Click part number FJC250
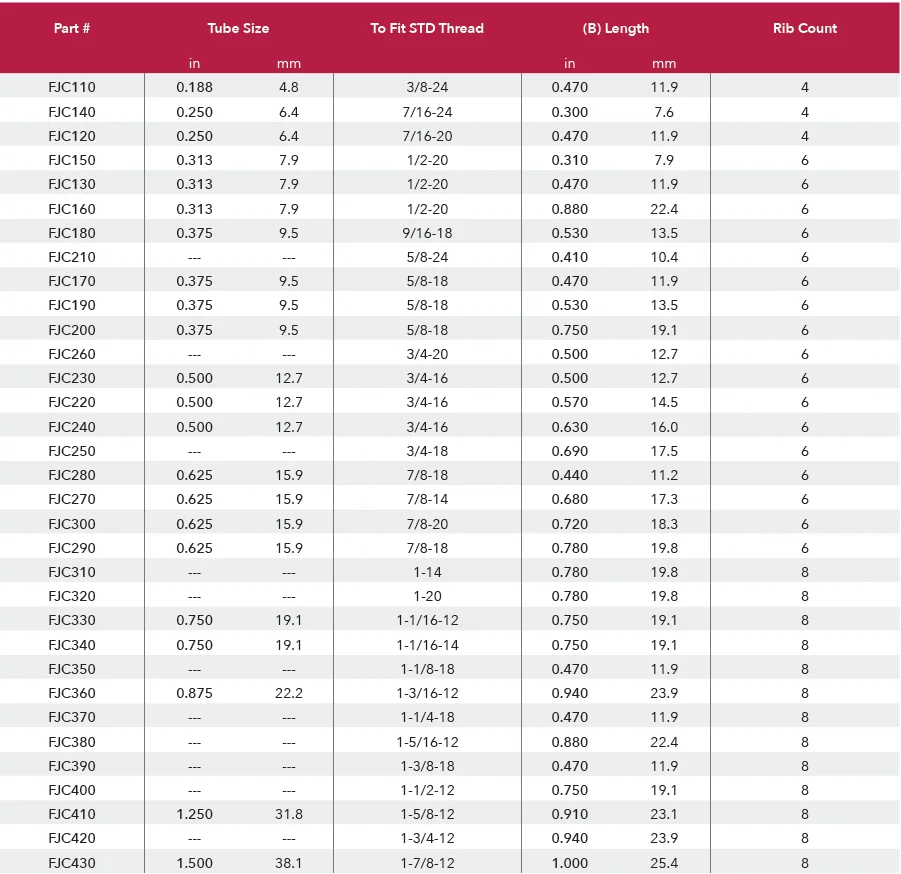 (x=72, y=451)
